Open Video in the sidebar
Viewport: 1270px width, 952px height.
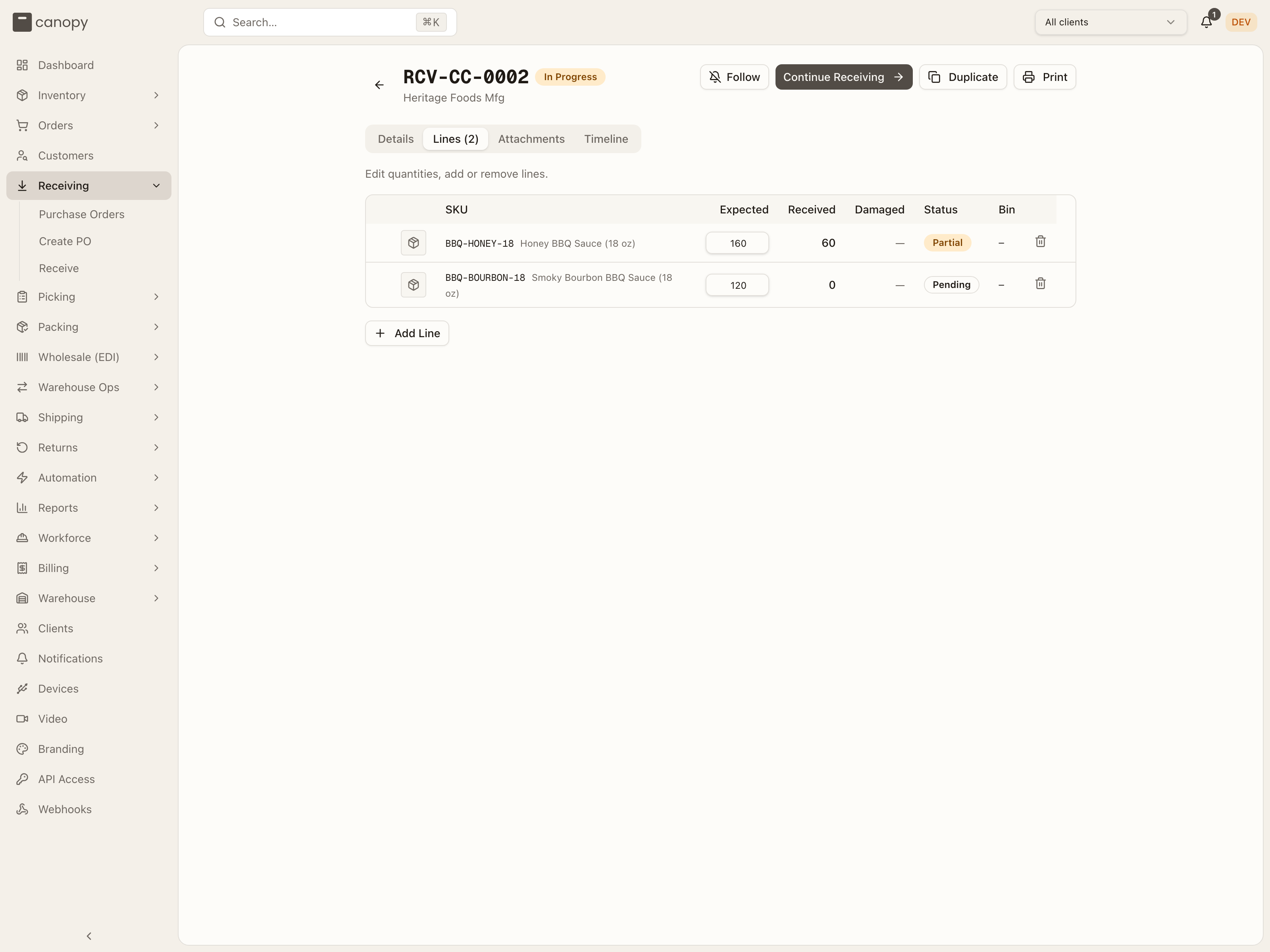click(x=89, y=719)
